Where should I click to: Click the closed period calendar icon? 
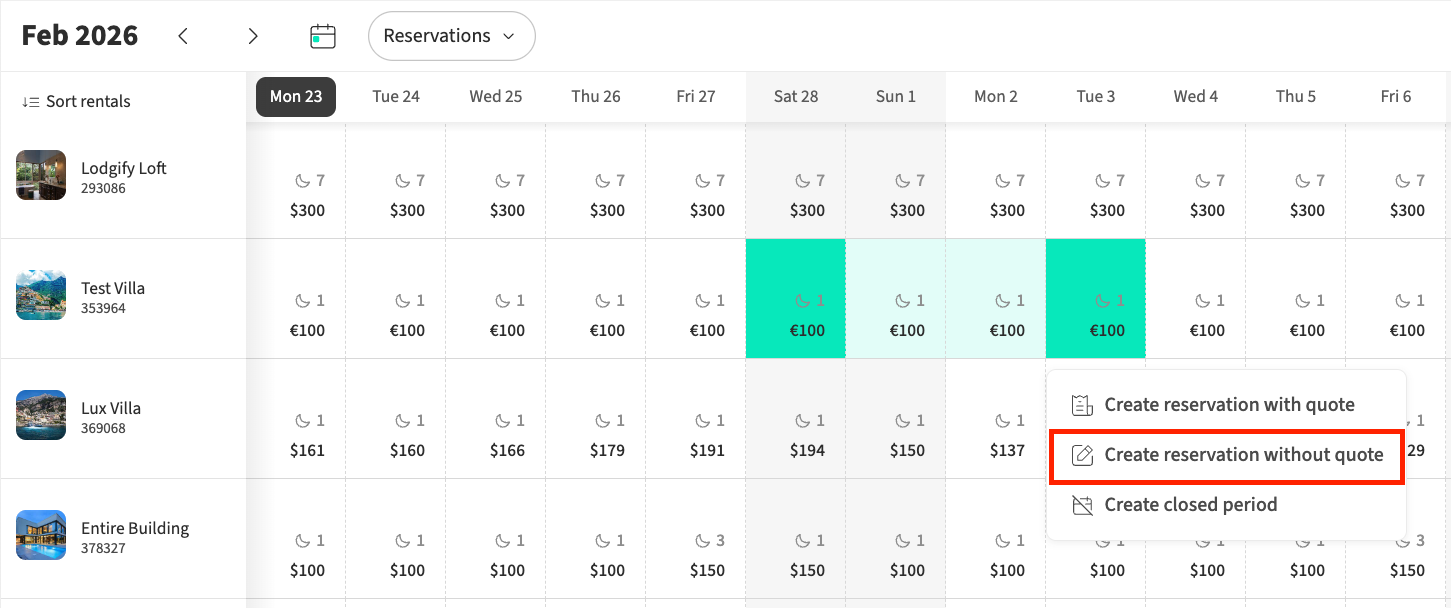[x=1082, y=505]
